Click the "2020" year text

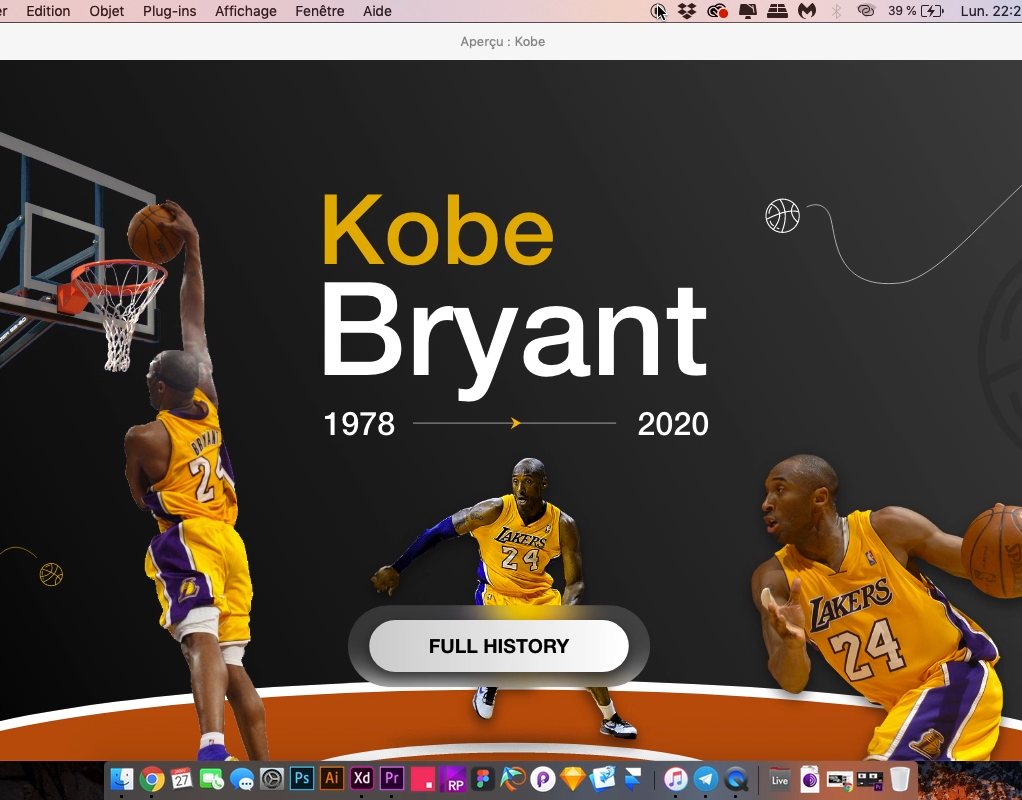[x=673, y=424]
